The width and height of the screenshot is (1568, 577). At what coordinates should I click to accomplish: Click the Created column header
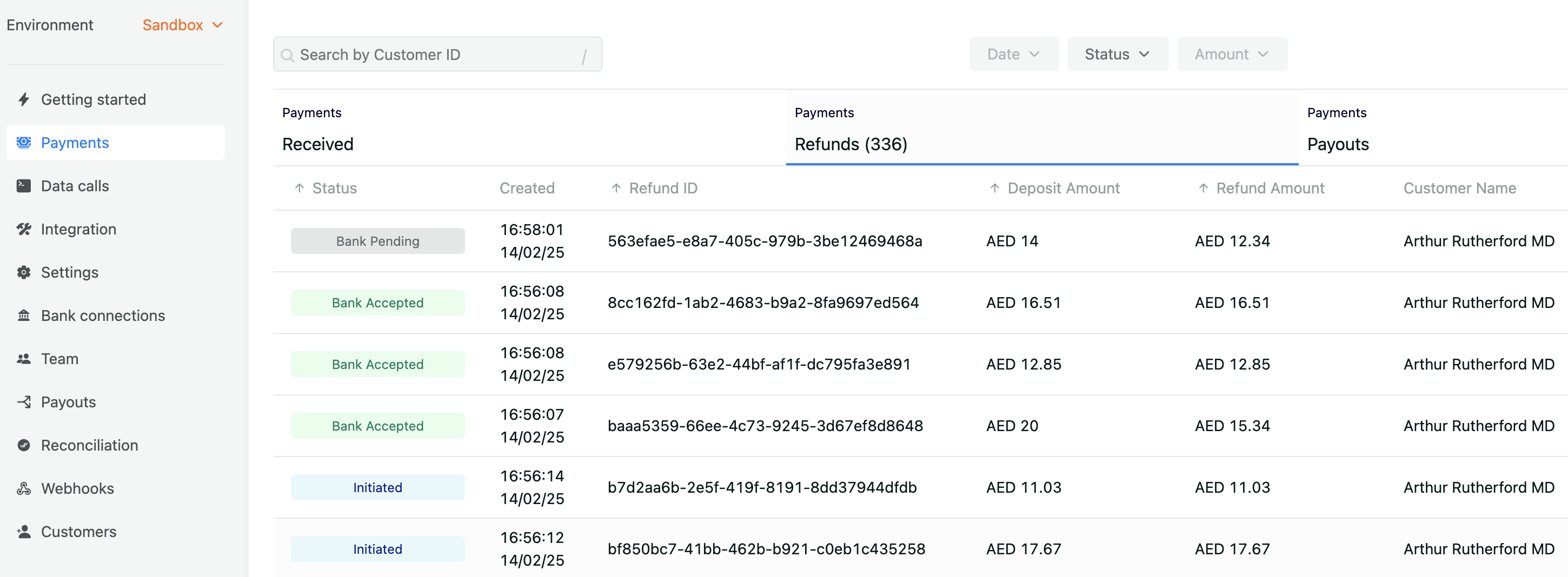pyautogui.click(x=527, y=188)
